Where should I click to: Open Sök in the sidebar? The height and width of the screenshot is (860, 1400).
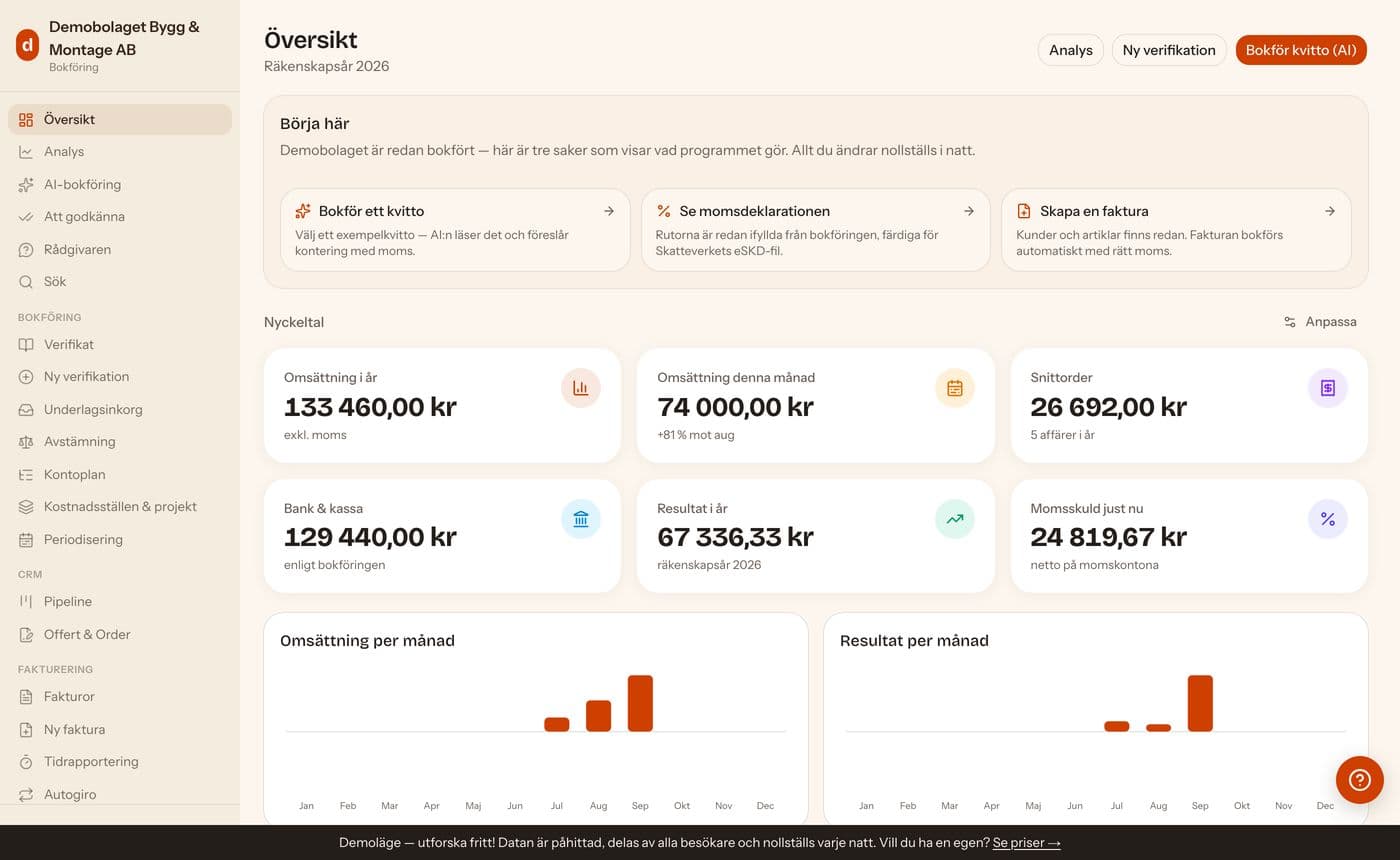tap(120, 282)
